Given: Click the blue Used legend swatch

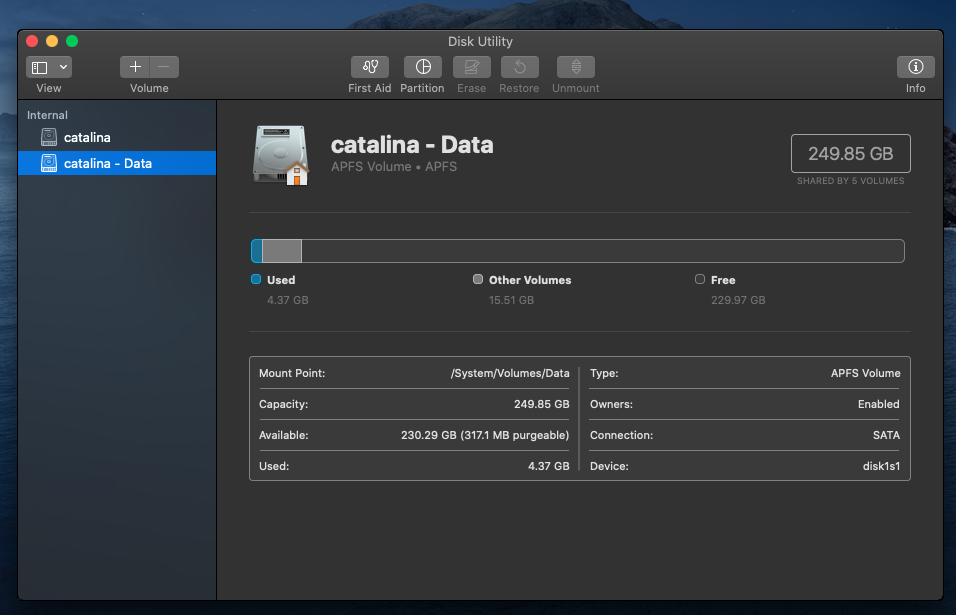Looking at the screenshot, I should tap(256, 279).
